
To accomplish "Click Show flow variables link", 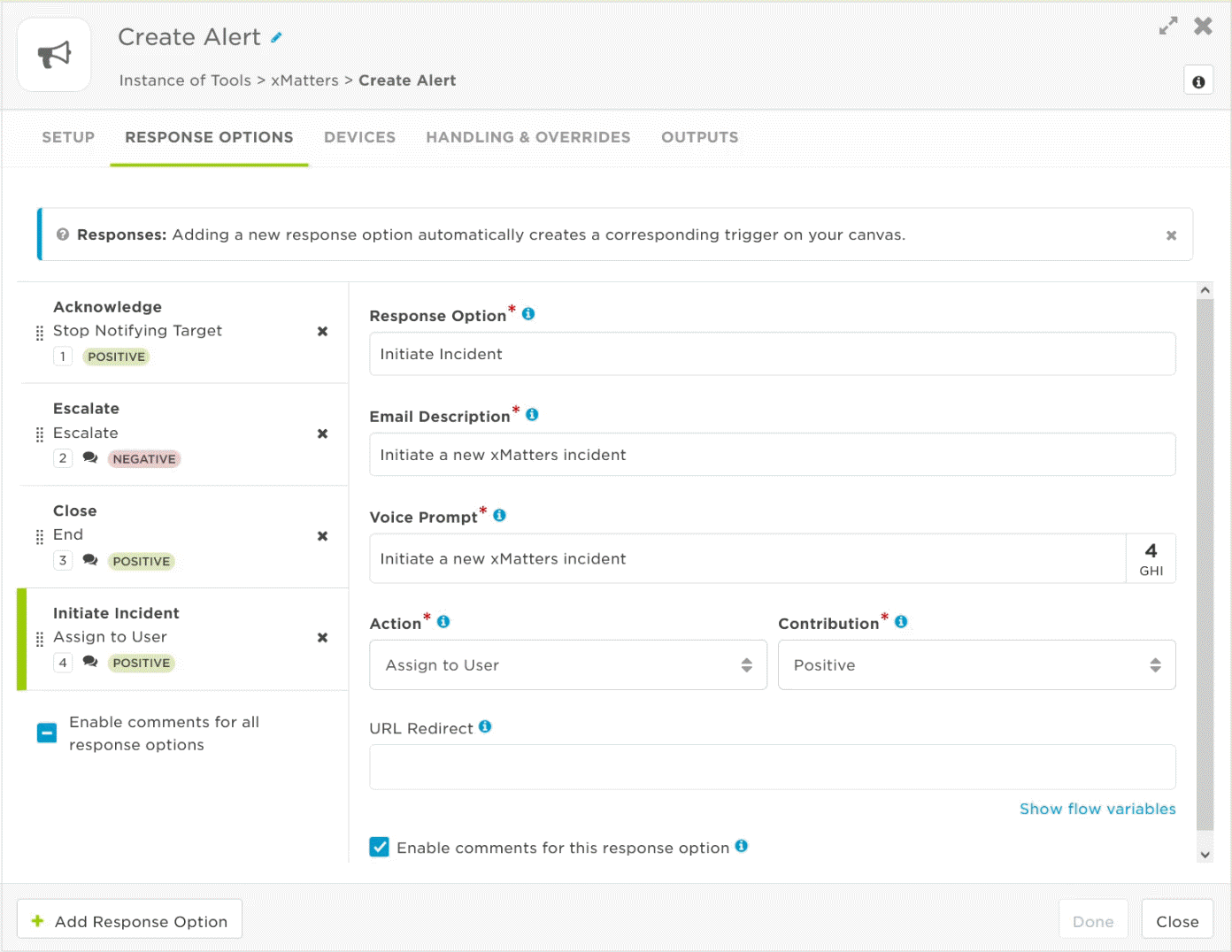I will pos(1097,809).
